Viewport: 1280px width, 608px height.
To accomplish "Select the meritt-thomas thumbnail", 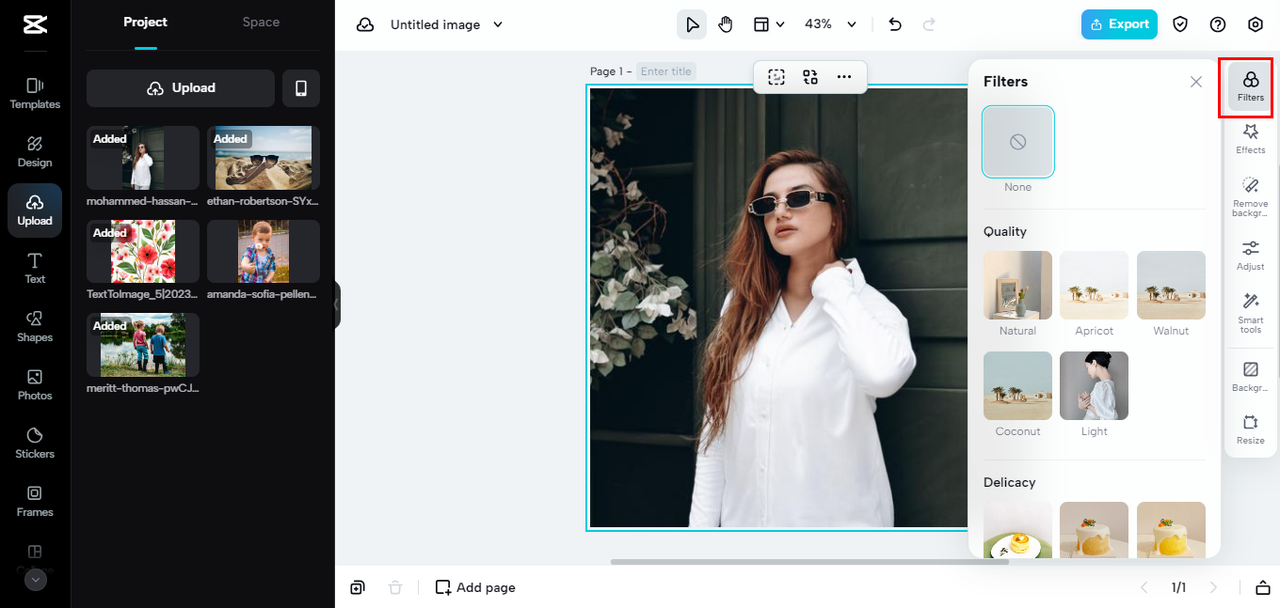I will 143,345.
